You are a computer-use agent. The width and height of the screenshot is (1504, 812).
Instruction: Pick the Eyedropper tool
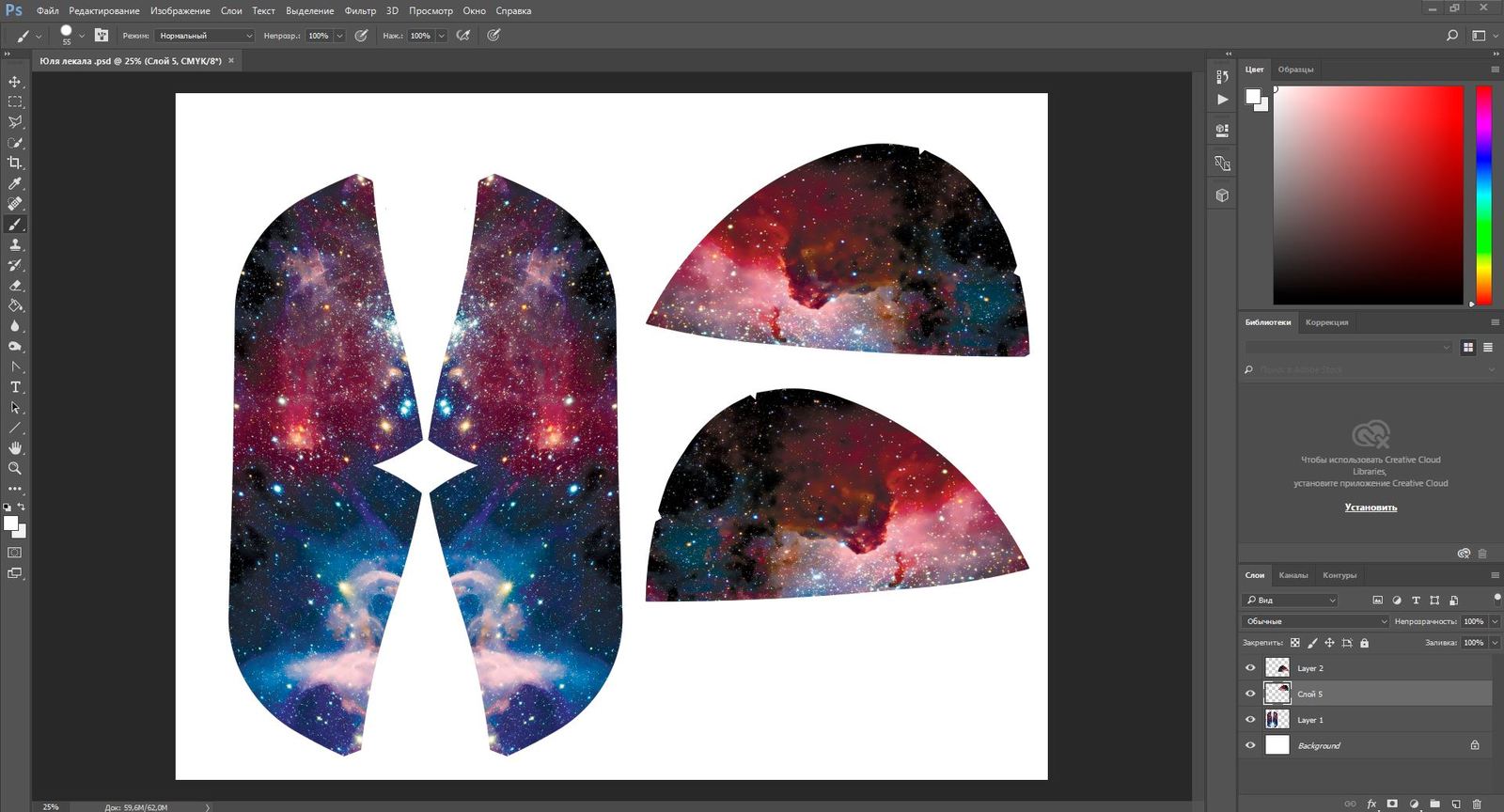coord(15,183)
